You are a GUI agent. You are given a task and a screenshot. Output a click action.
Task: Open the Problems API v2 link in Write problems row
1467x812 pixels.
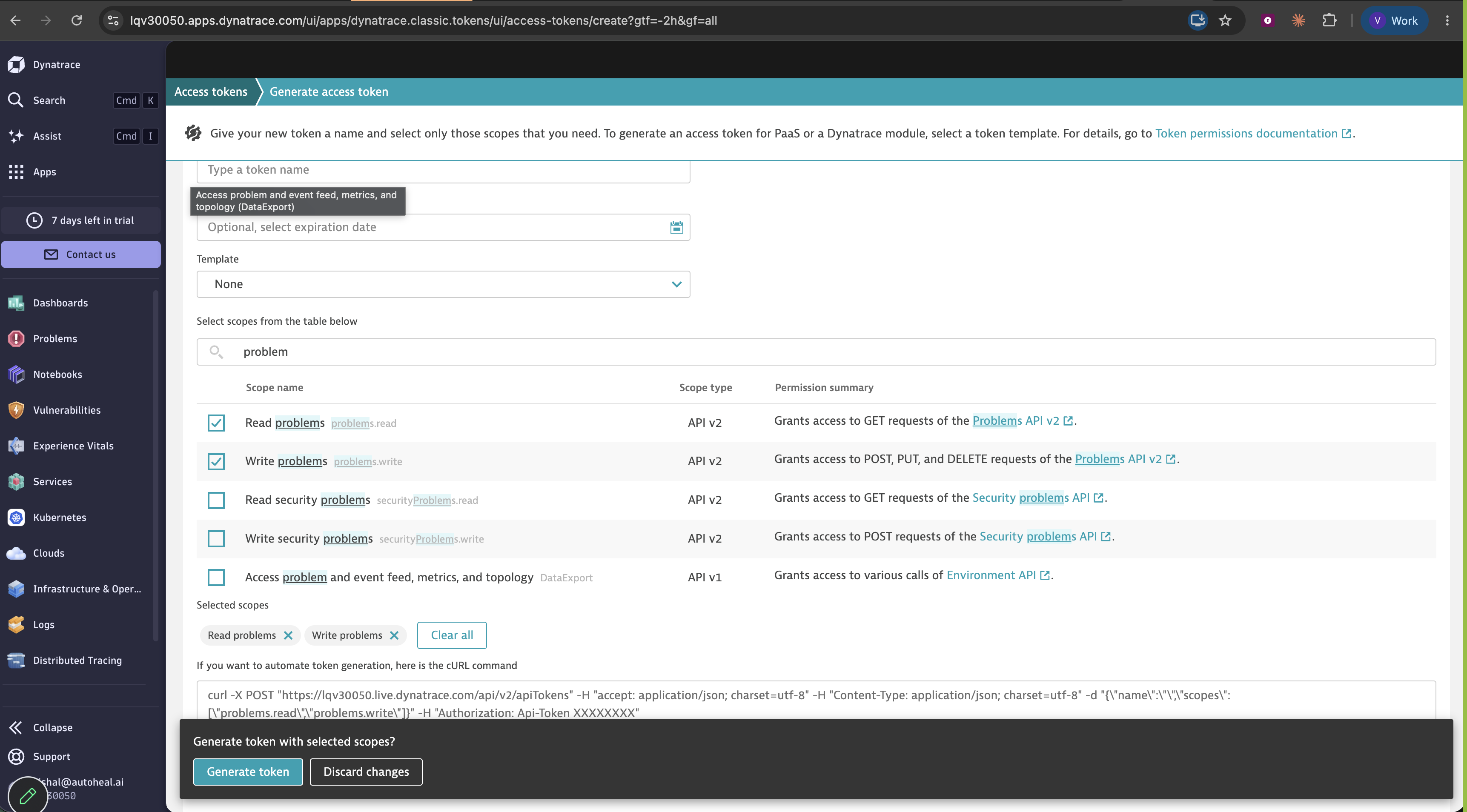[x=1125, y=459]
